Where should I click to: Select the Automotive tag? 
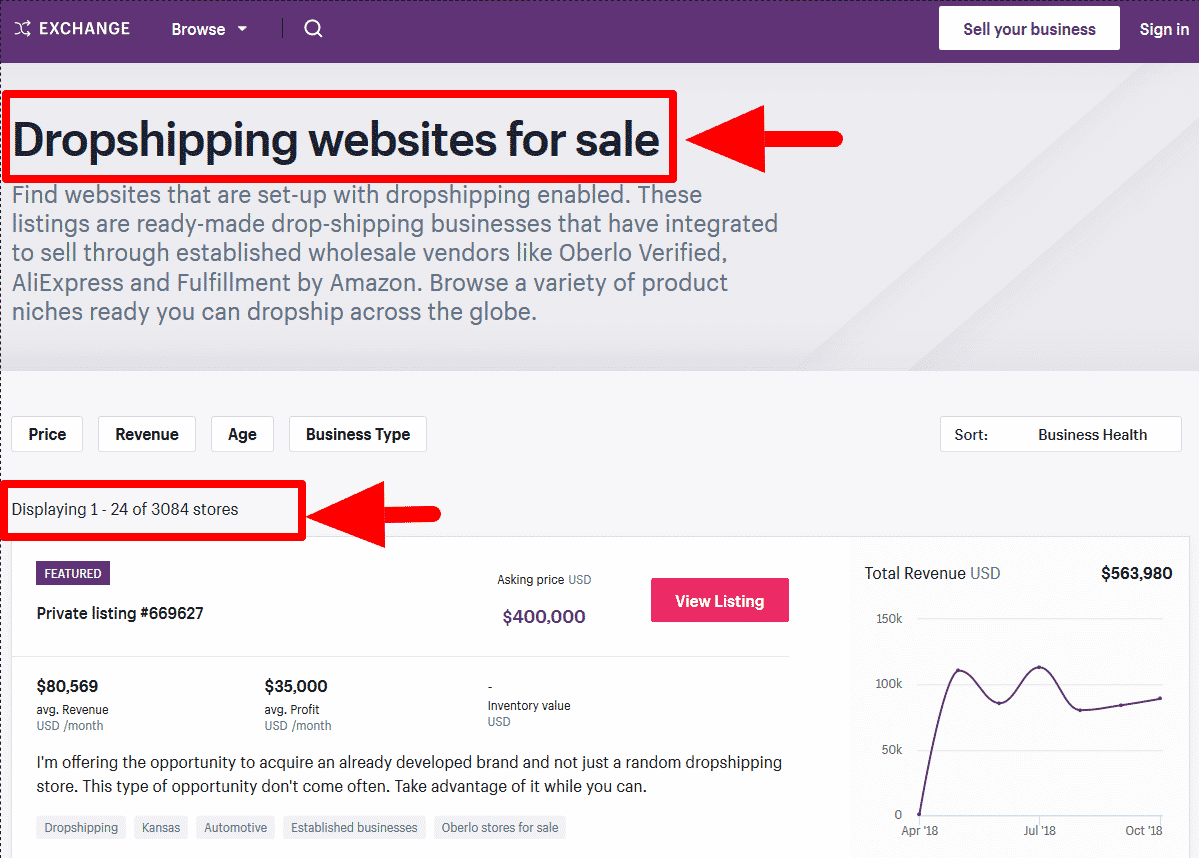[x=236, y=827]
